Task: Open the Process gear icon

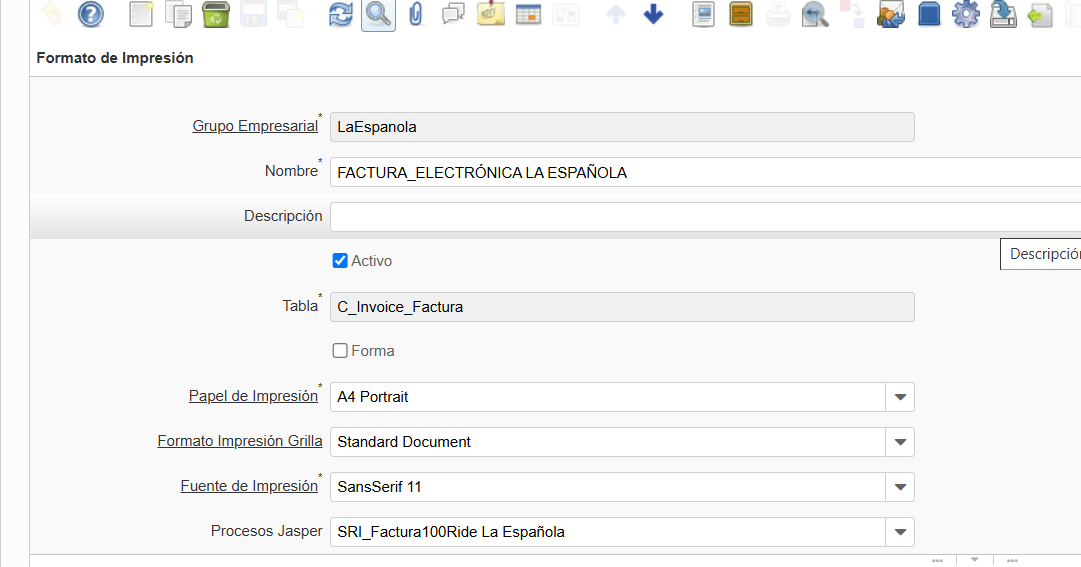Action: click(x=965, y=15)
